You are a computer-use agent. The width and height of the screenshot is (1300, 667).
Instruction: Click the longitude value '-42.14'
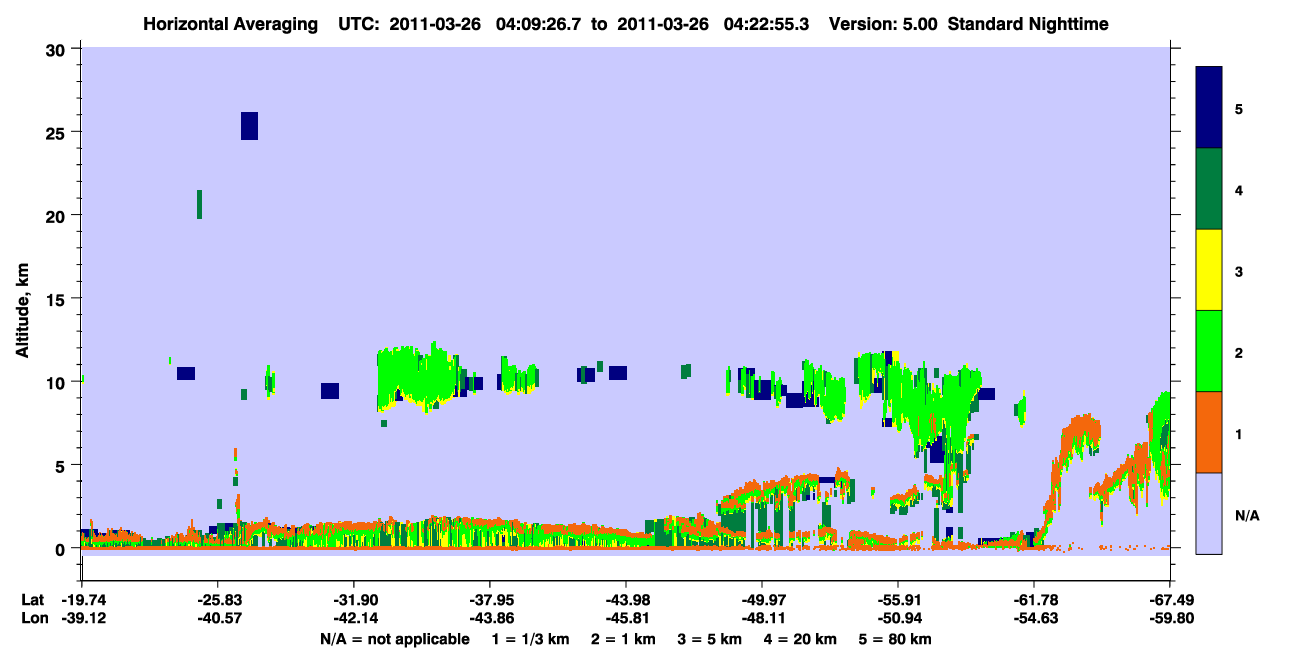354,619
